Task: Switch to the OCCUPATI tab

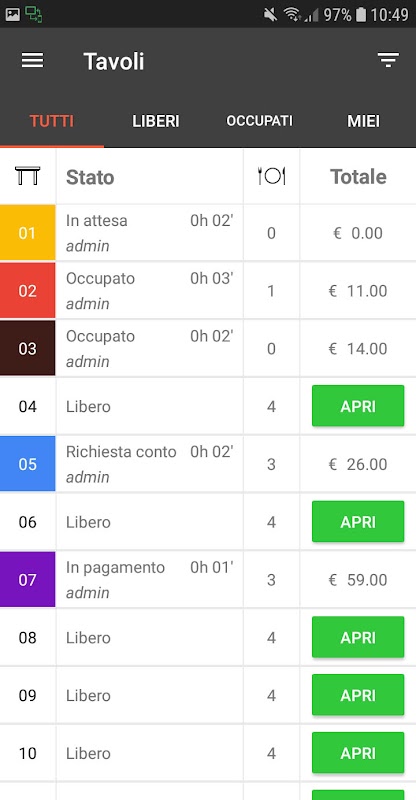Action: [x=259, y=121]
